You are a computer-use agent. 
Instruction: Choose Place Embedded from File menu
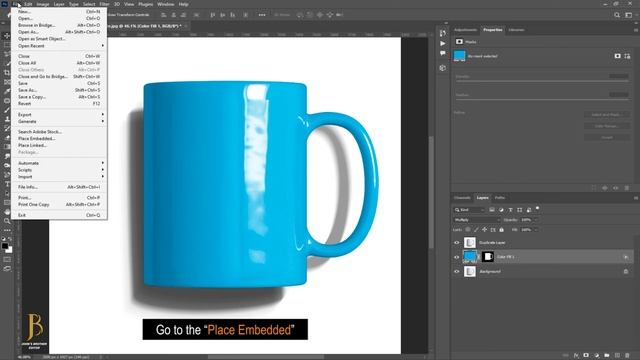tap(59, 139)
